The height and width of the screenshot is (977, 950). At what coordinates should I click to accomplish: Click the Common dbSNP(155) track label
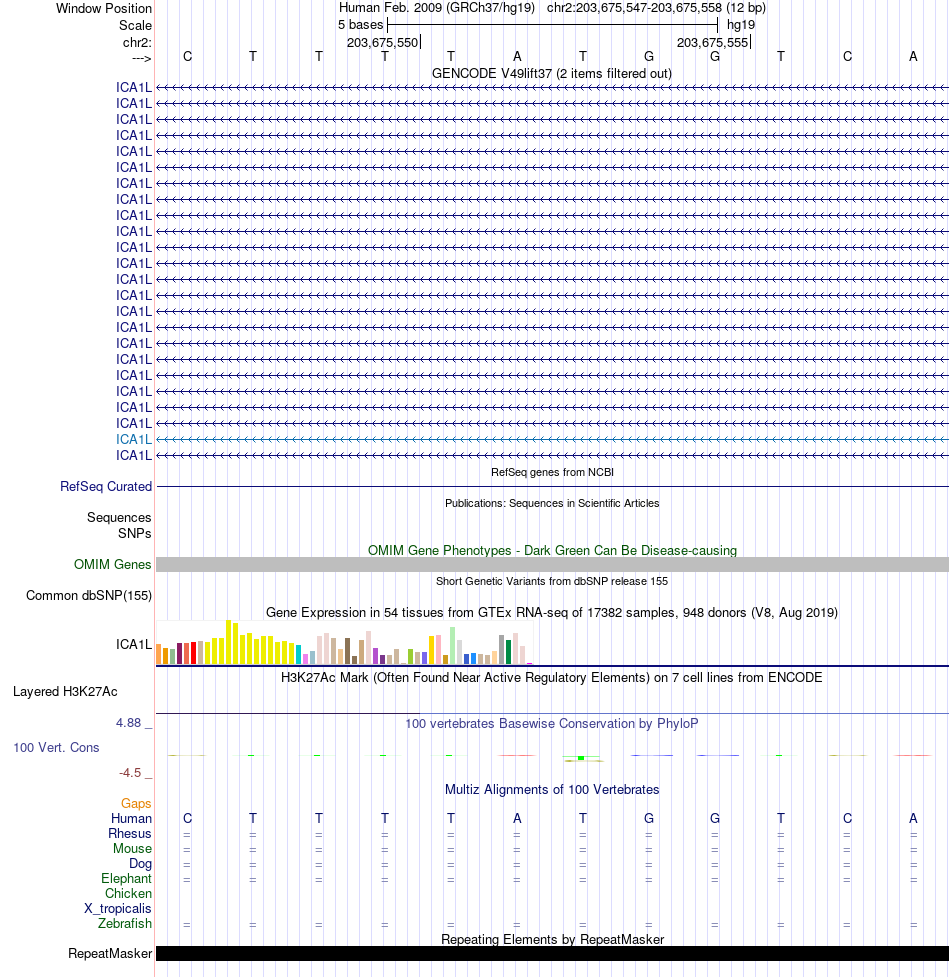(89, 596)
